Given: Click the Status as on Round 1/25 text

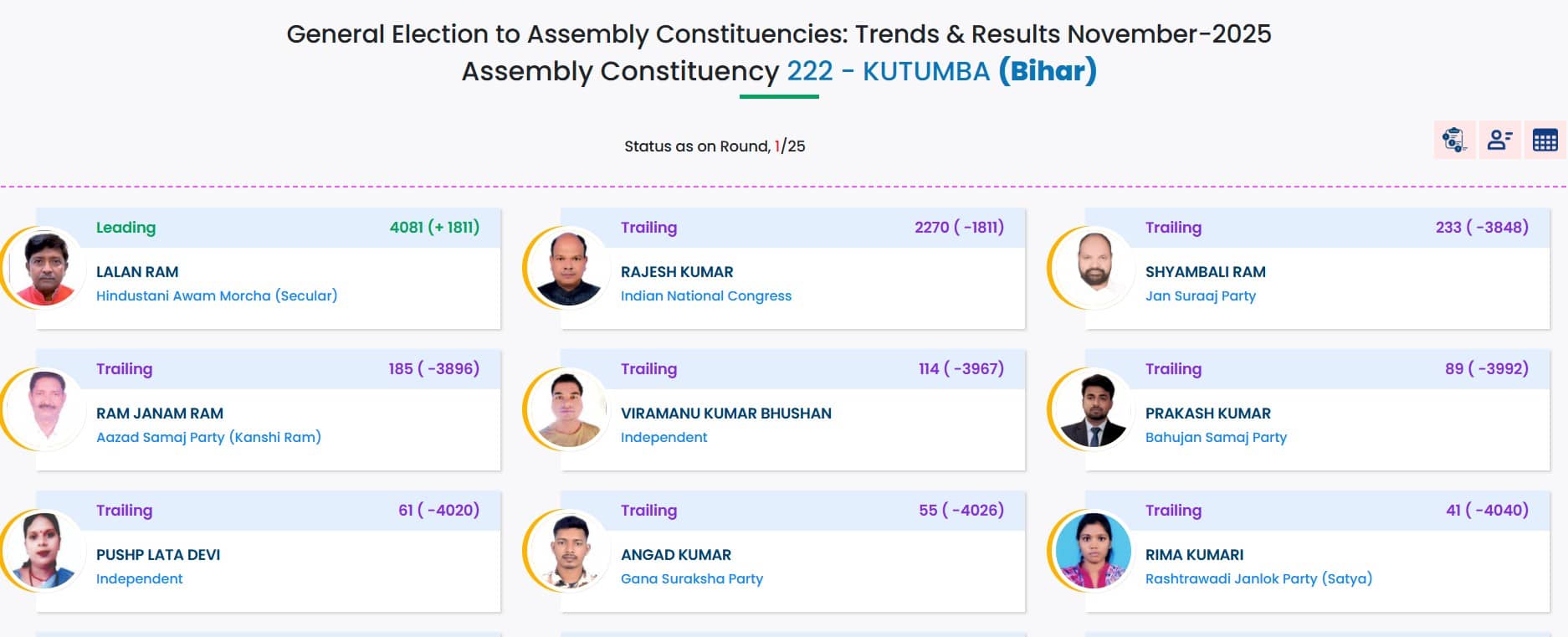Looking at the screenshot, I should [x=714, y=146].
